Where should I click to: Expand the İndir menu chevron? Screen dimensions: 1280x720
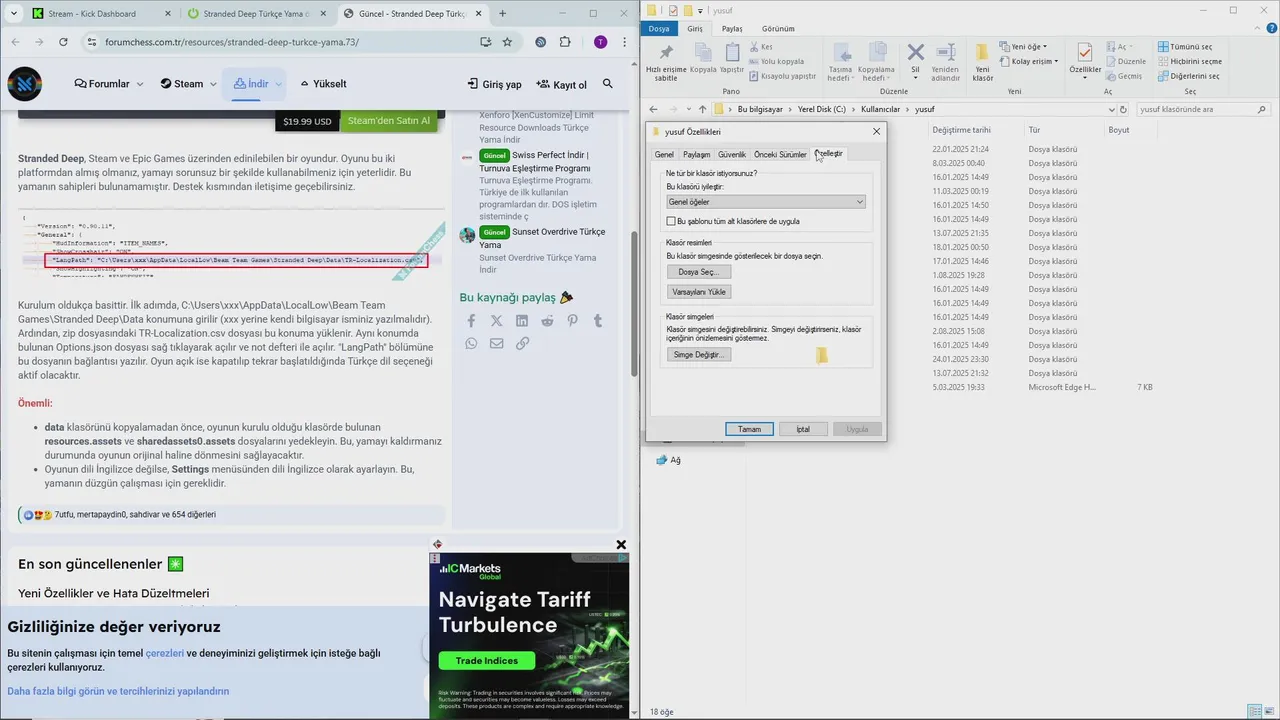pyautogui.click(x=278, y=84)
